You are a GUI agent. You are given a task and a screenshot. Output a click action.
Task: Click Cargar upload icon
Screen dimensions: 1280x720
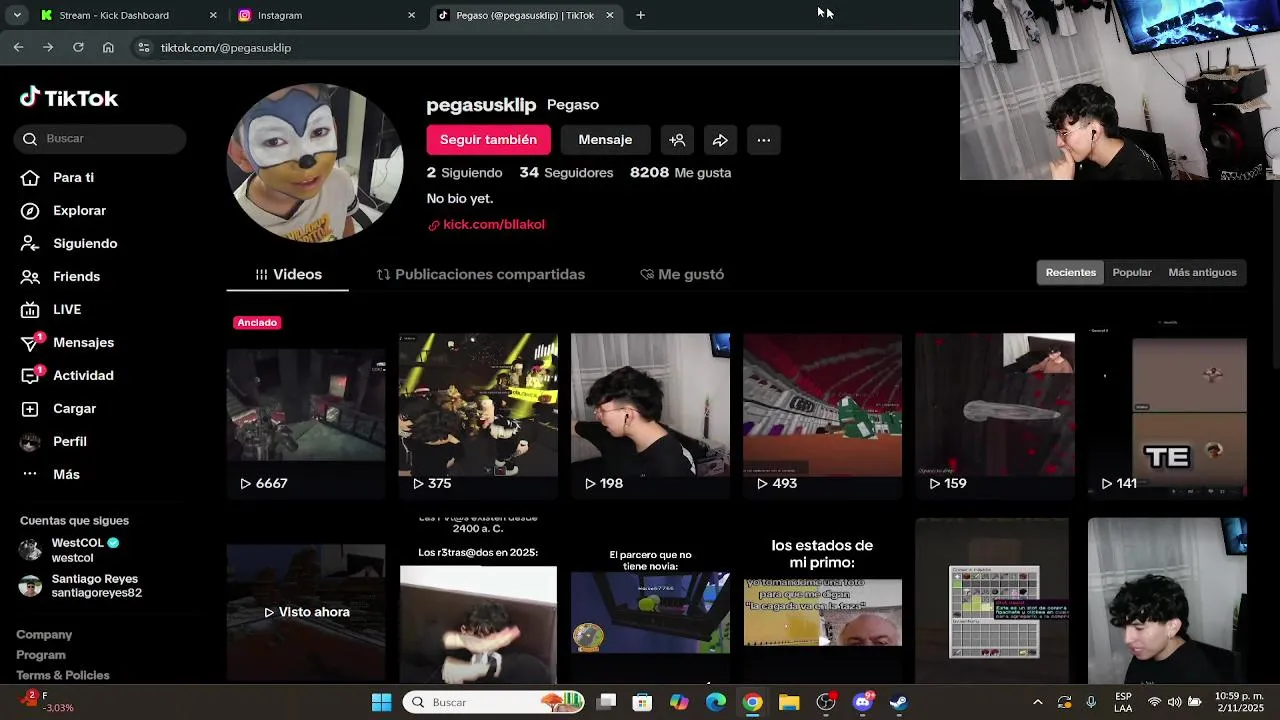tap(30, 408)
